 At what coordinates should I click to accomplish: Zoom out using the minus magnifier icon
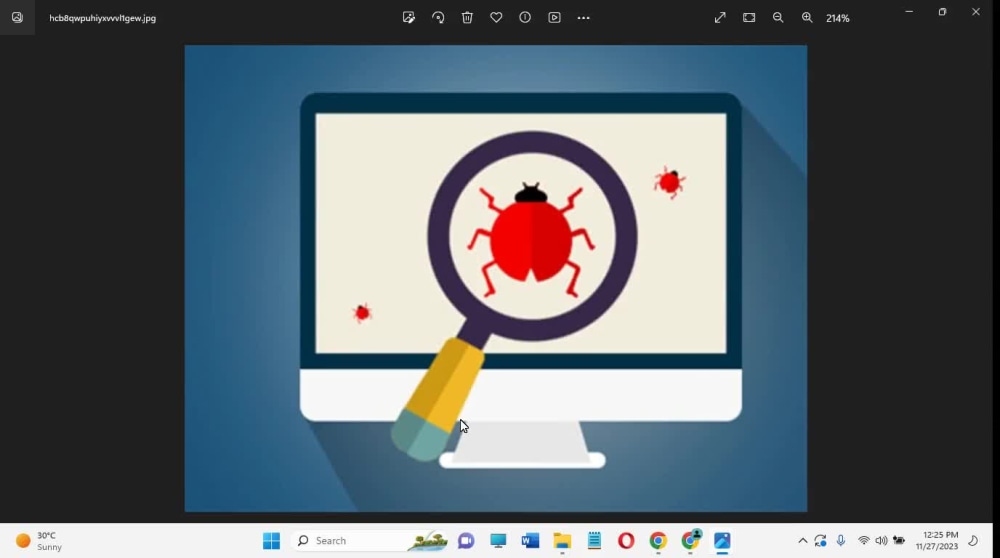pyautogui.click(x=778, y=18)
